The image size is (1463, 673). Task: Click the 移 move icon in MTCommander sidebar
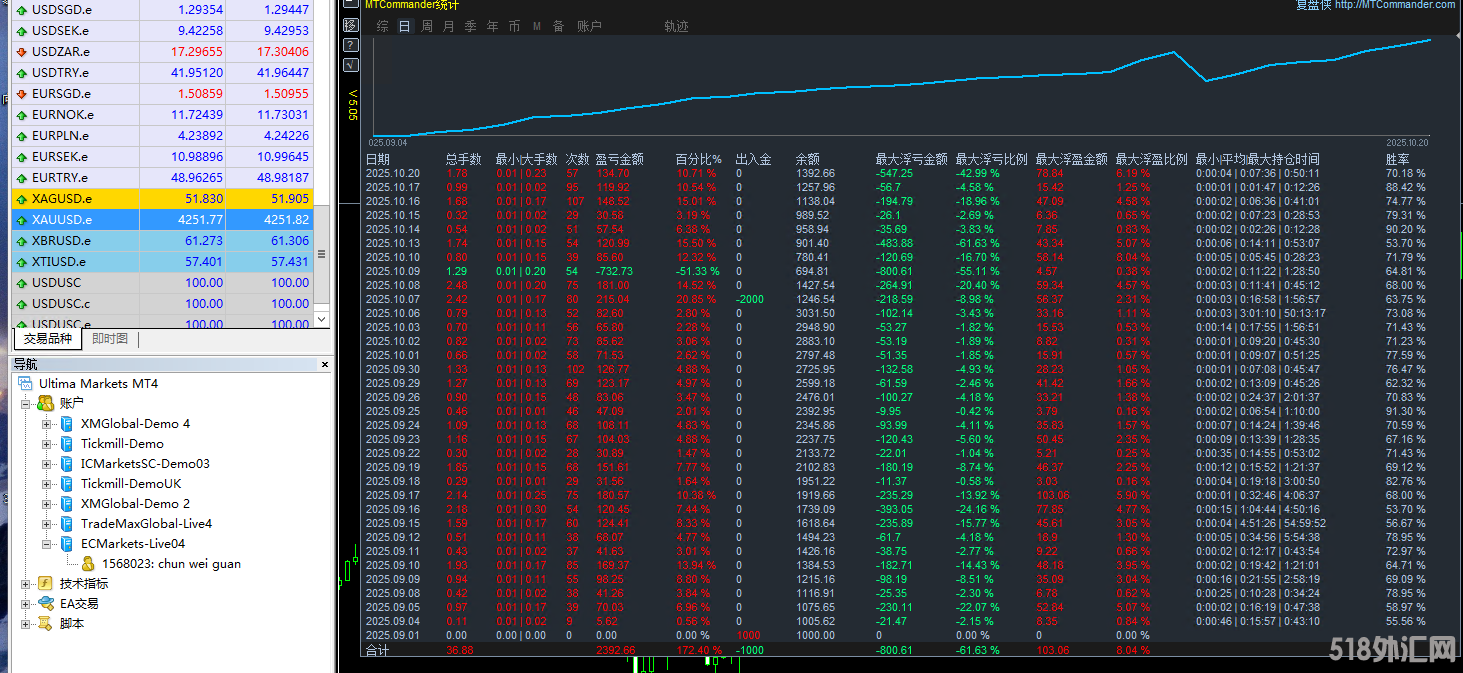350,25
